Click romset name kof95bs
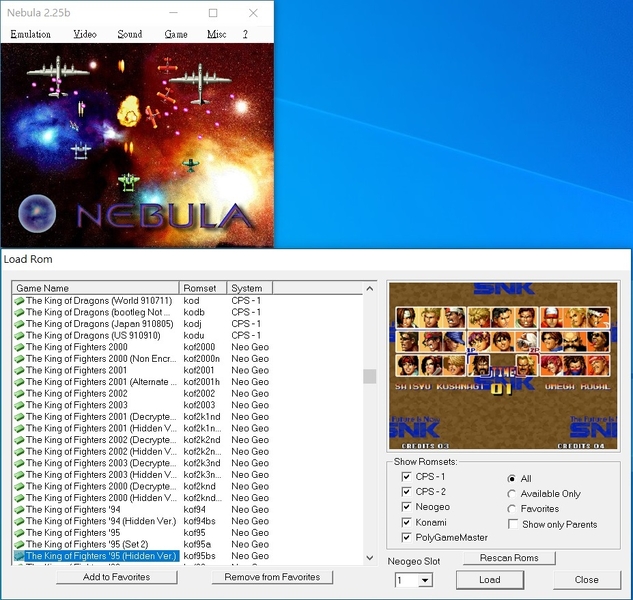The width and height of the screenshot is (633, 600). click(199, 556)
